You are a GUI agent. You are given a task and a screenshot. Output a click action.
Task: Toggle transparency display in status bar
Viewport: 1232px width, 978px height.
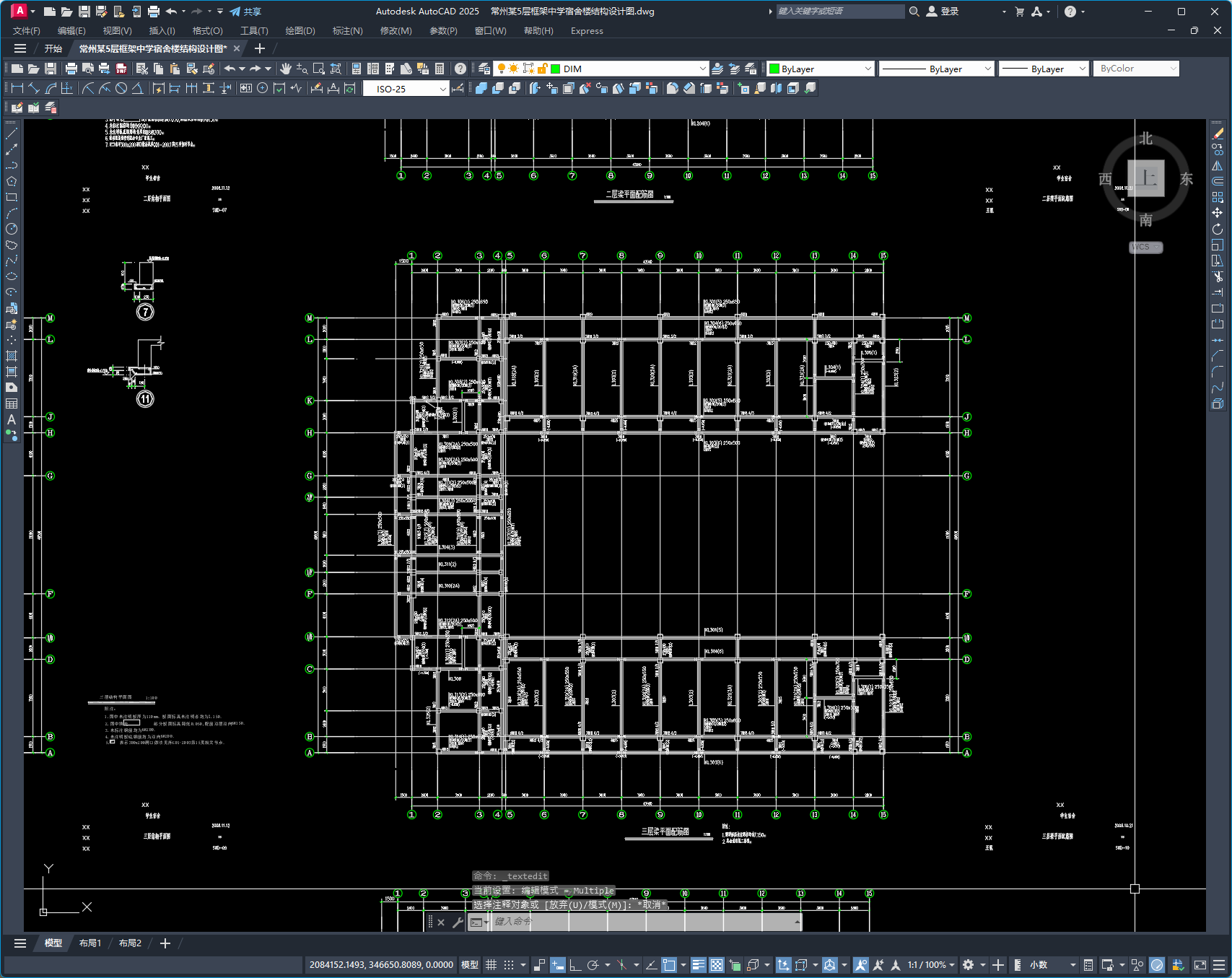[x=717, y=965]
